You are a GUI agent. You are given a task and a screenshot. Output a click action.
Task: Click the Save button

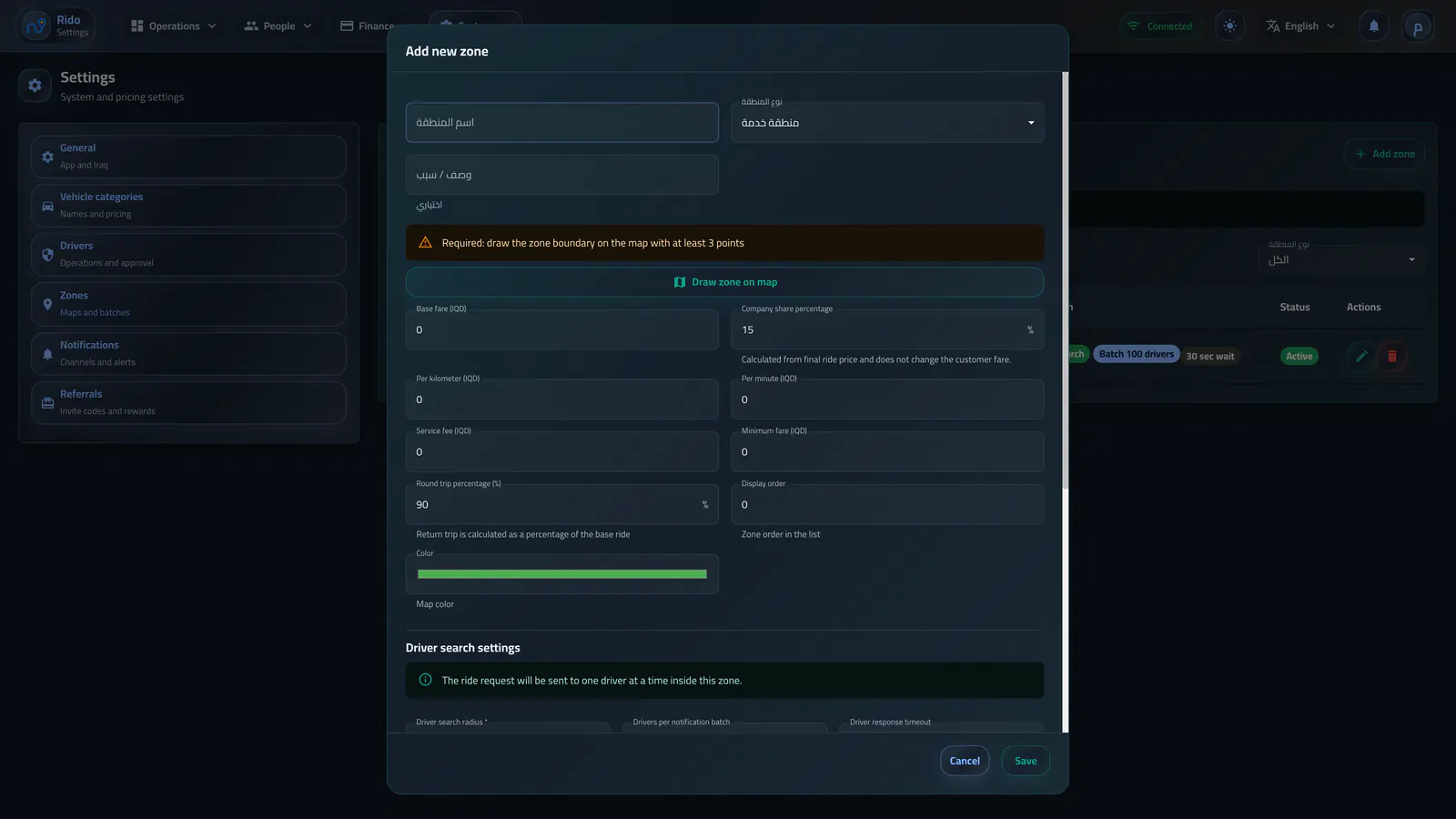click(x=1026, y=761)
